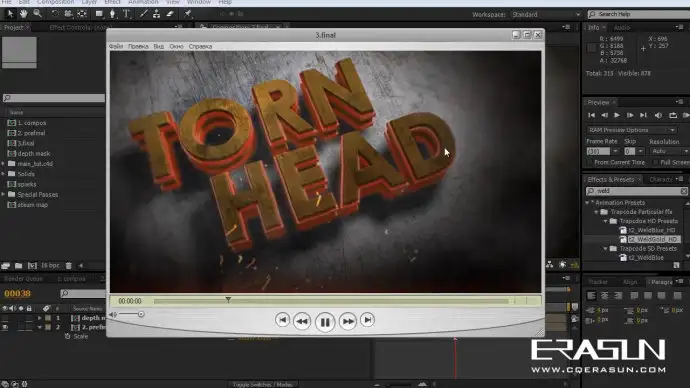Enable Full Screen checkbox in Preview

(x=656, y=162)
